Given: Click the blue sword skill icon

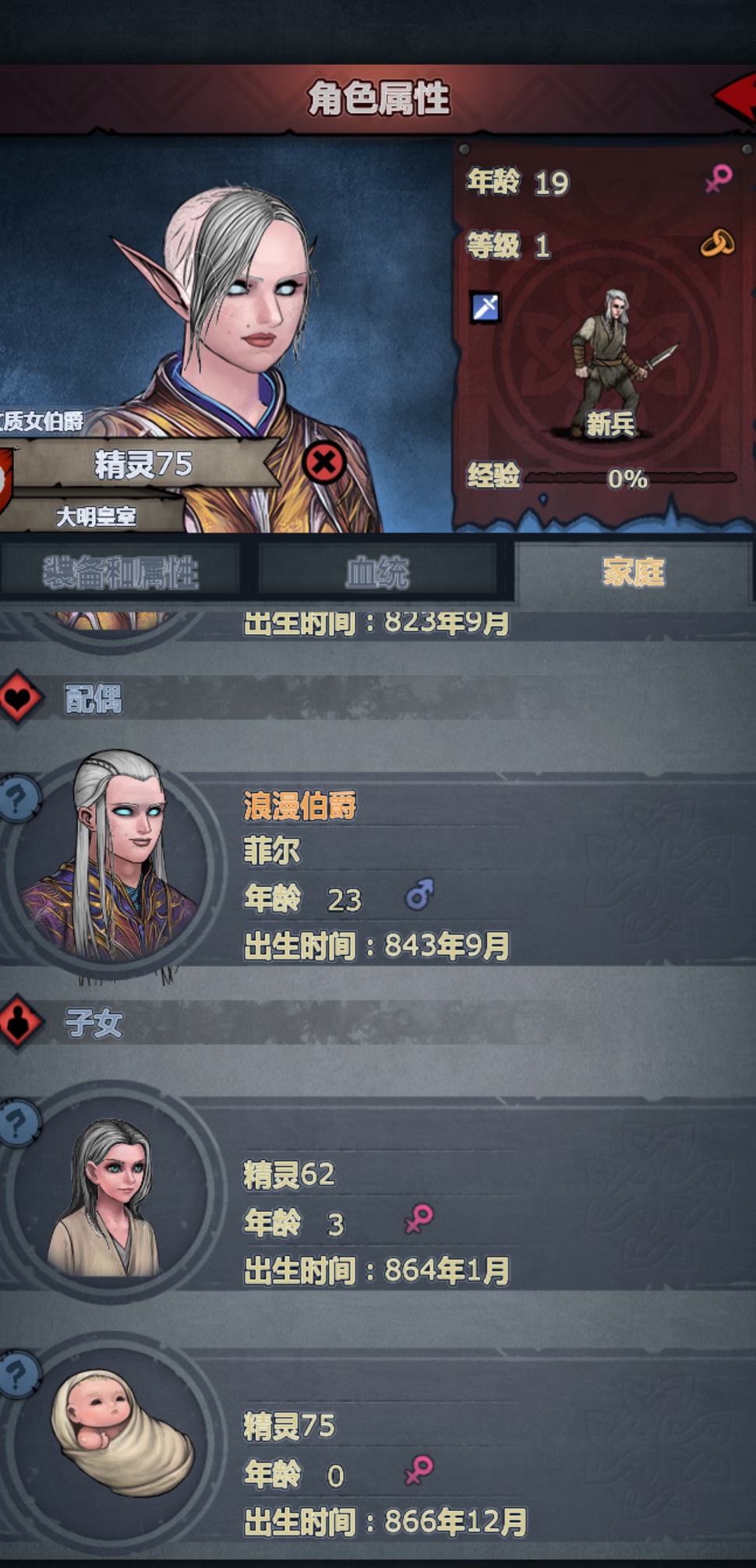Looking at the screenshot, I should click(486, 307).
